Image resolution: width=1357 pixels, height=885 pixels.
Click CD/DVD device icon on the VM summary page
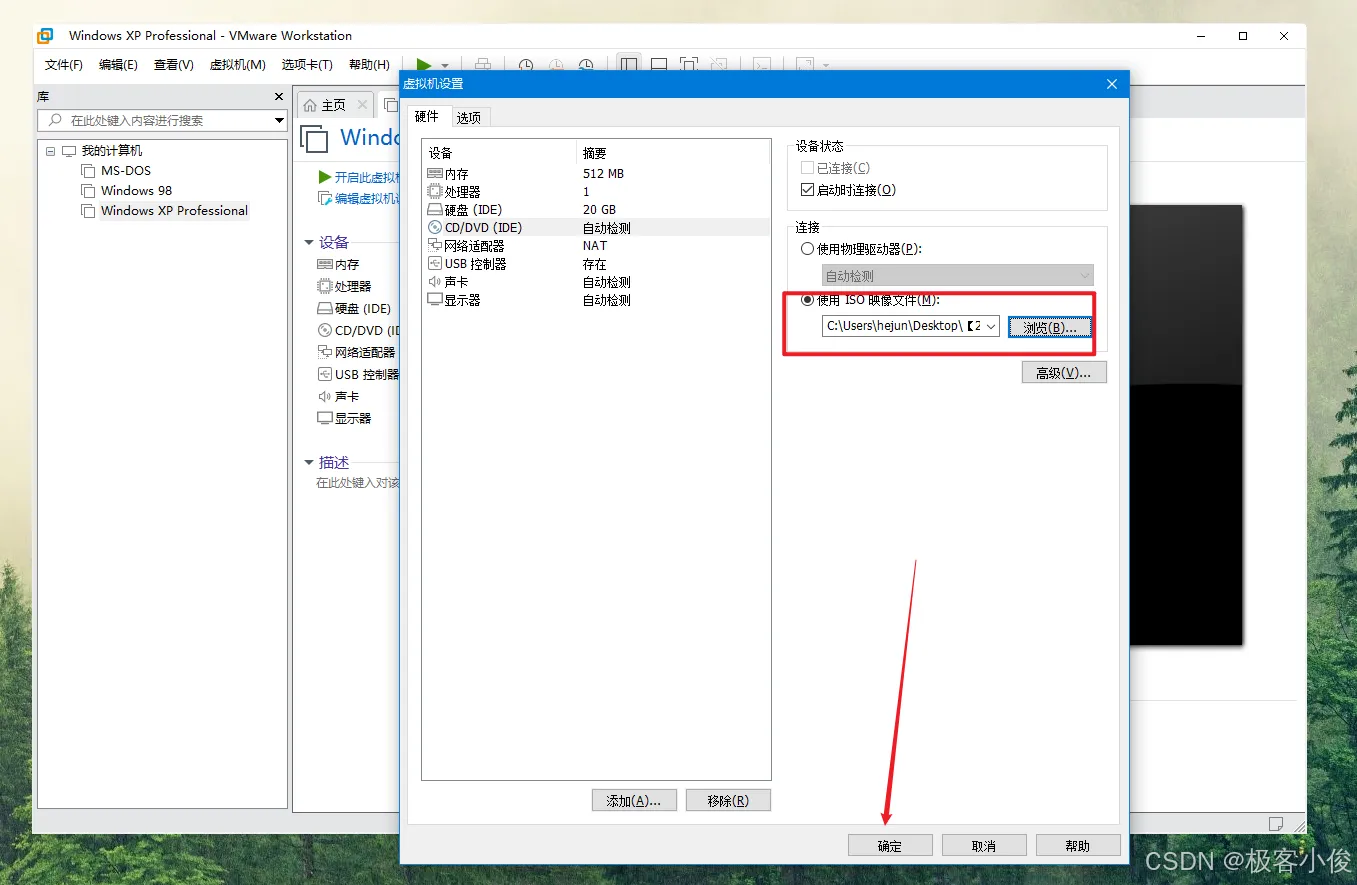[324, 330]
